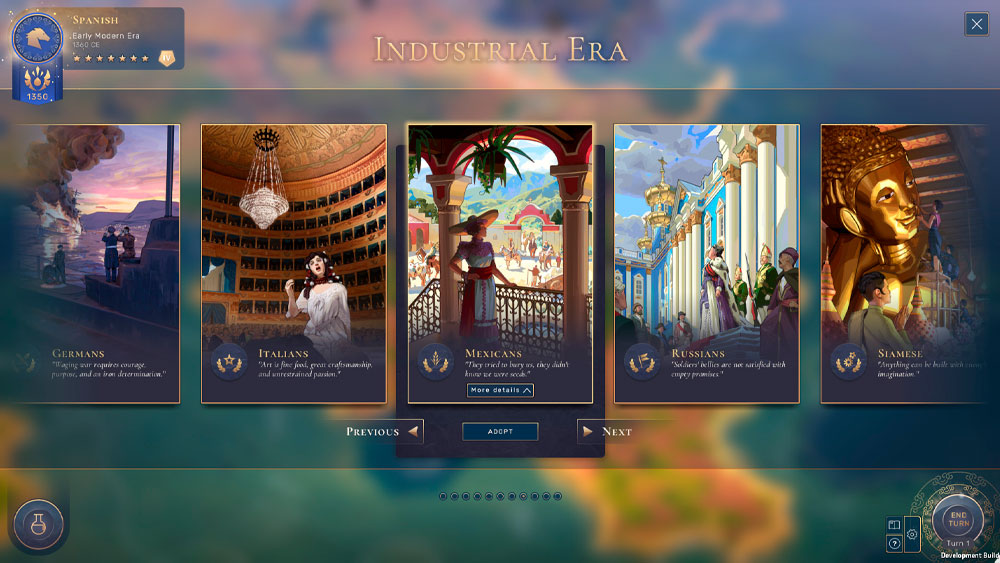The height and width of the screenshot is (563, 1000).
Task: Select the Russians culture card
Action: pyautogui.click(x=707, y=263)
